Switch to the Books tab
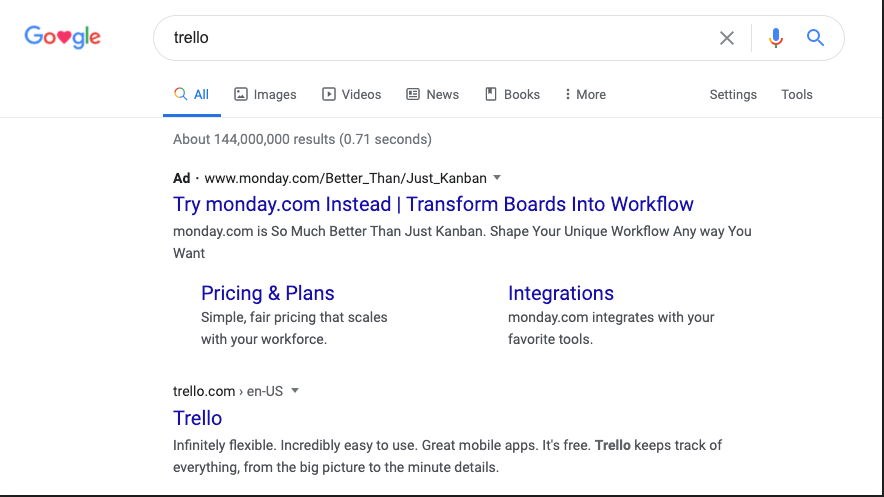 click(512, 95)
